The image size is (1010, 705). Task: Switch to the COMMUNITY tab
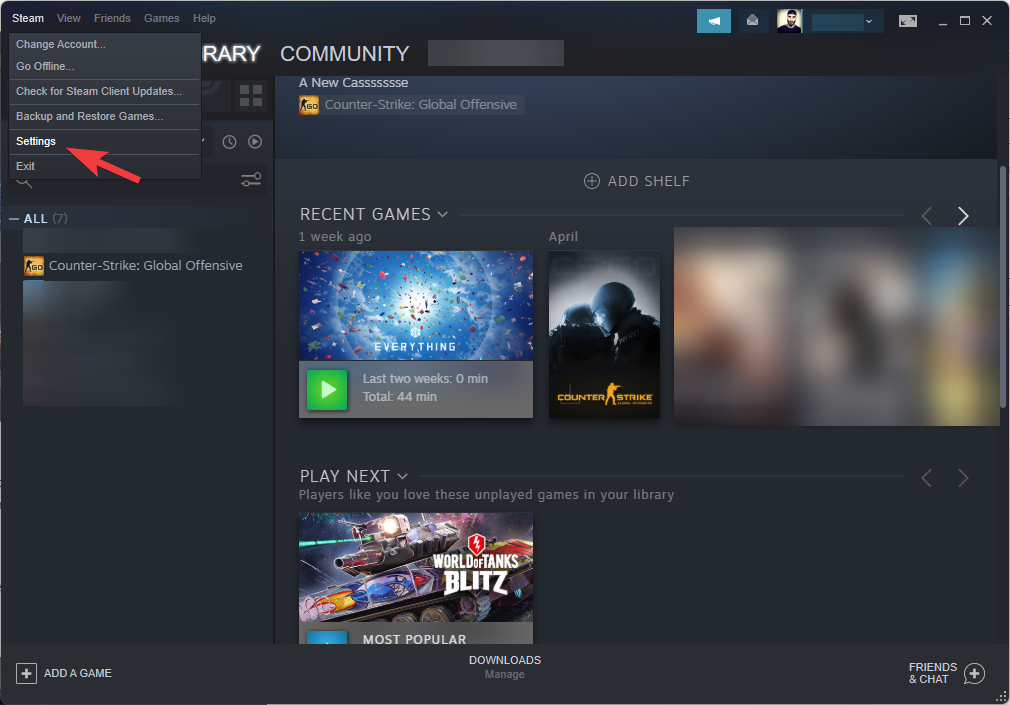tap(345, 53)
